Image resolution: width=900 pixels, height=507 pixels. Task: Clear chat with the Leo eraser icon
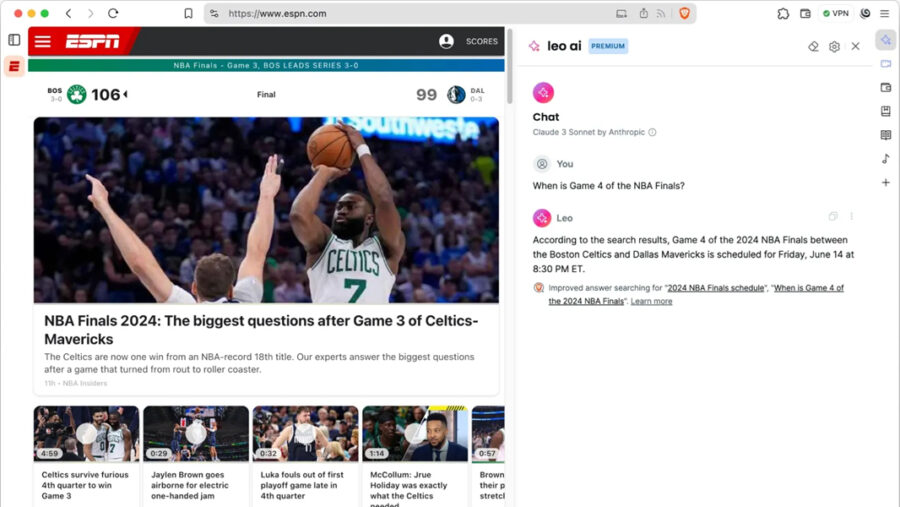click(813, 47)
